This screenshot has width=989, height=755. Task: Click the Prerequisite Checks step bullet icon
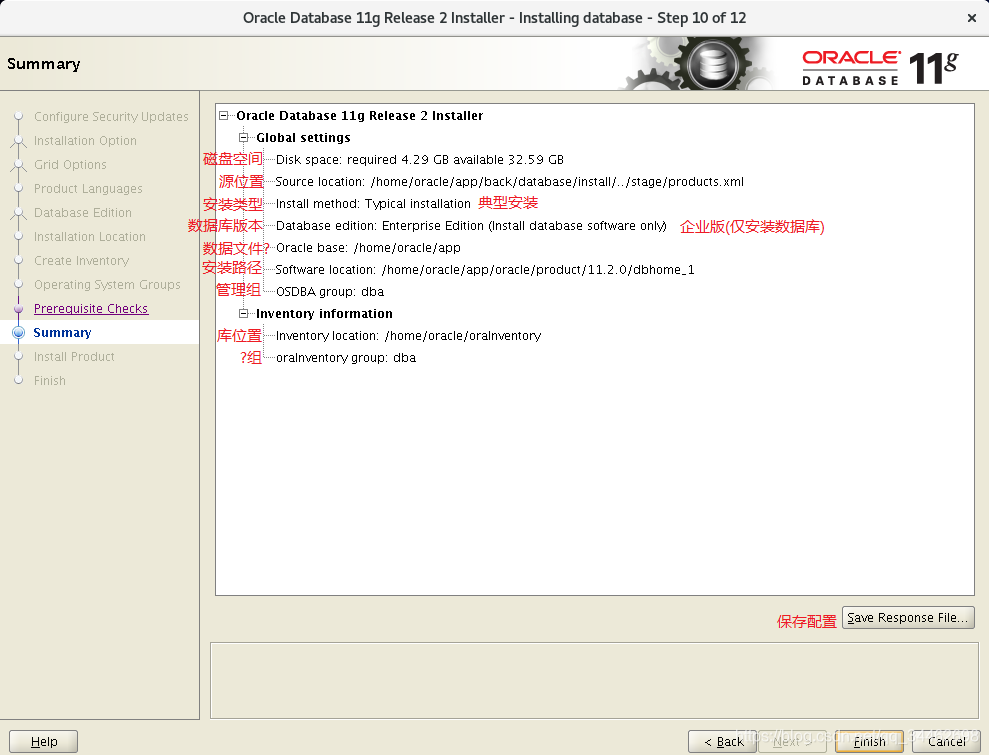19,308
